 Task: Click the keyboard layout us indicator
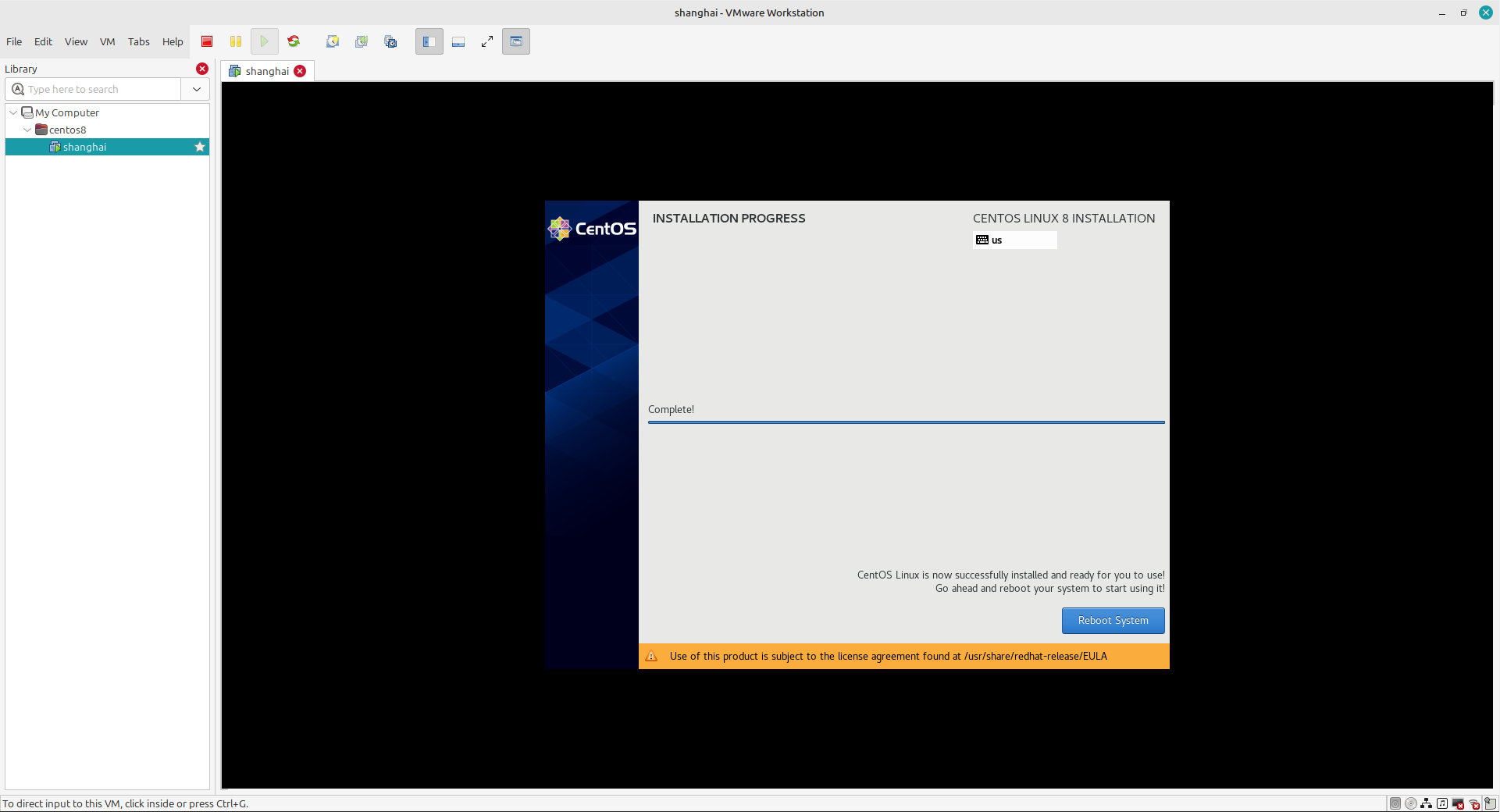(1015, 240)
